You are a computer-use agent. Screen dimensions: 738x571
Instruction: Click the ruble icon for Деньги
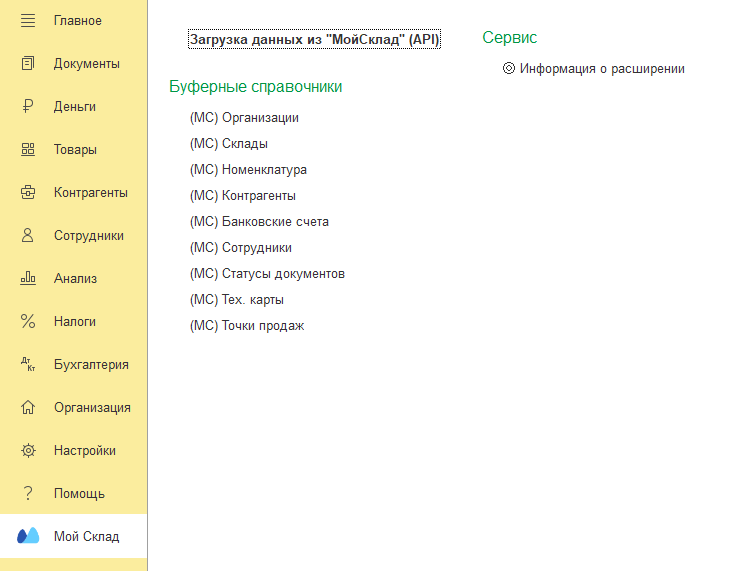tap(28, 106)
